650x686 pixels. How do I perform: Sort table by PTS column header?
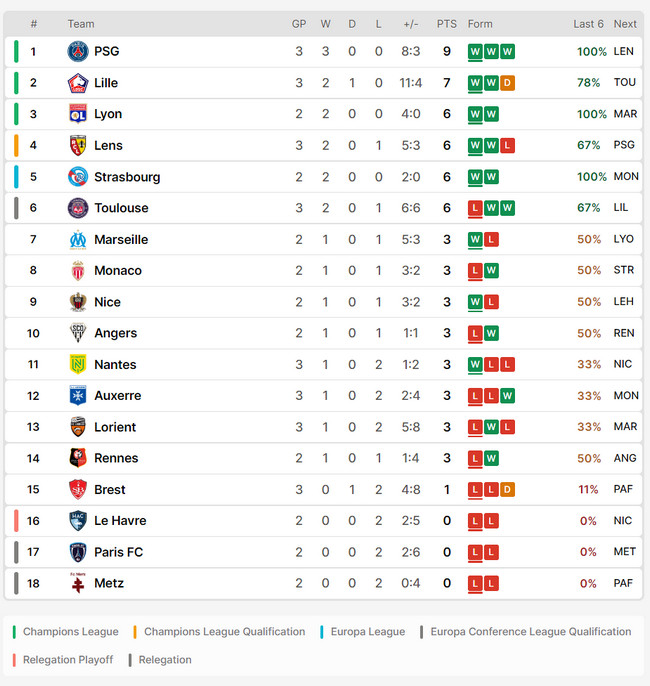446,24
